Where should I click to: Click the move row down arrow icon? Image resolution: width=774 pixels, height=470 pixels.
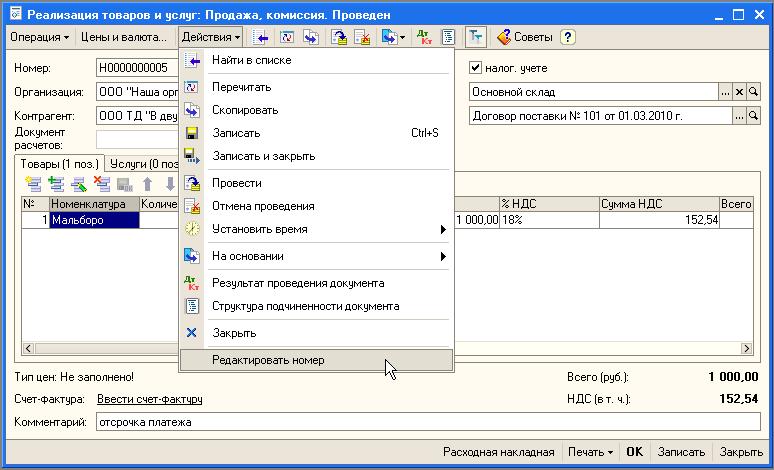click(170, 184)
